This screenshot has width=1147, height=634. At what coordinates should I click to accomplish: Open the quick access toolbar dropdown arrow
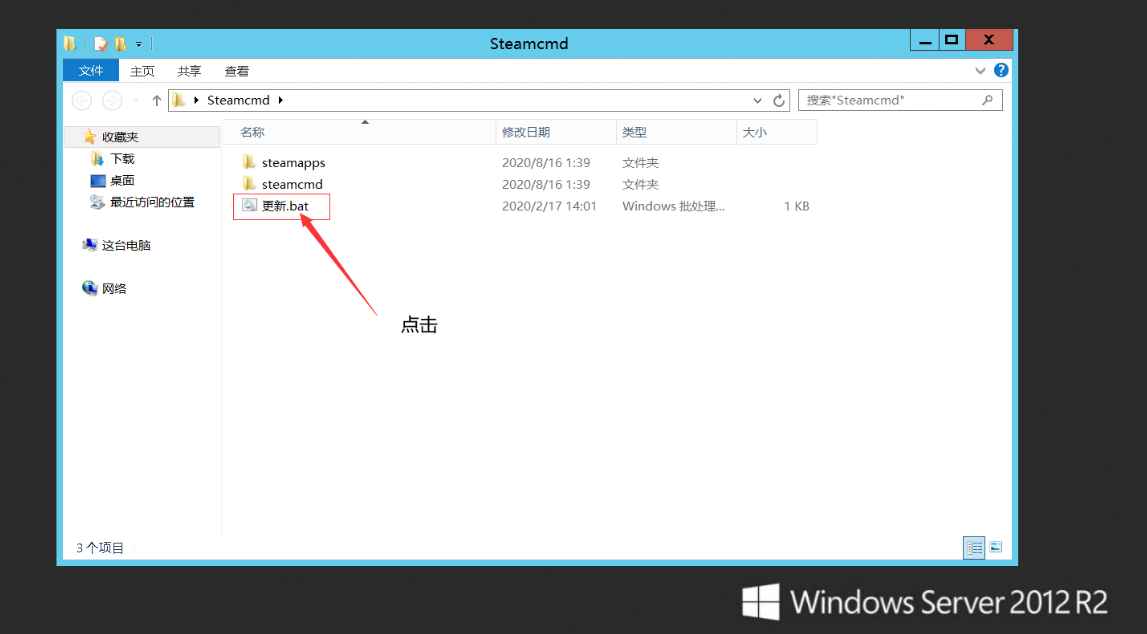(x=138, y=44)
